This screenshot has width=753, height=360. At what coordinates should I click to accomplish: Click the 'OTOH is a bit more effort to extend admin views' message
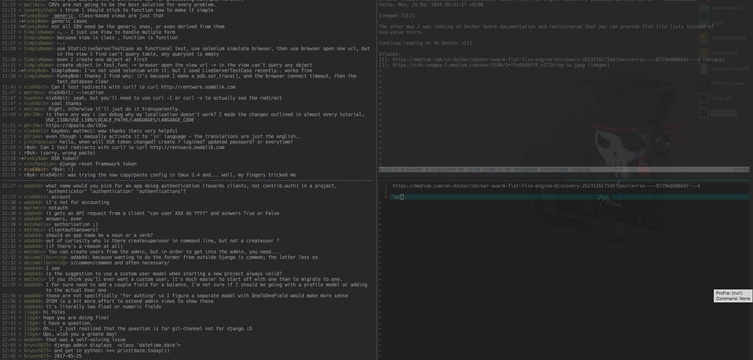130,301
